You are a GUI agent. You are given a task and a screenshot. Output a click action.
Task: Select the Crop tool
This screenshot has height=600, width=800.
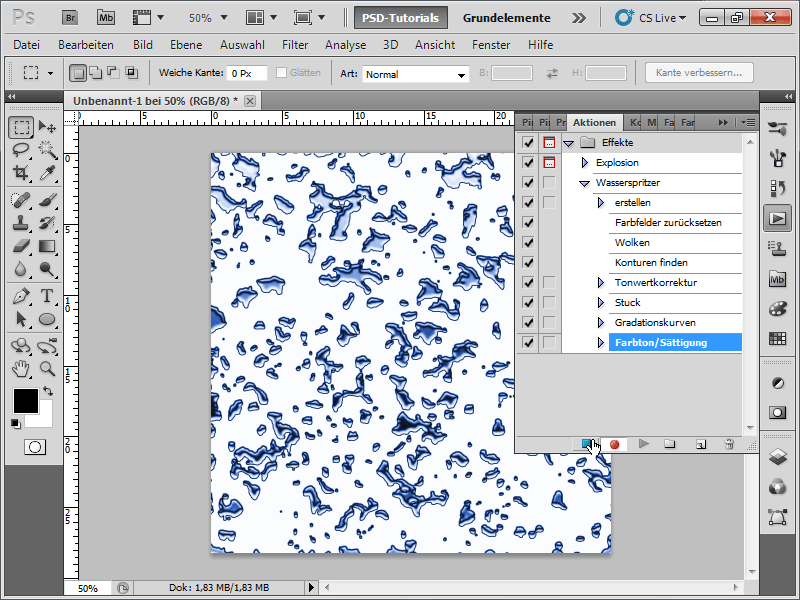point(21,173)
